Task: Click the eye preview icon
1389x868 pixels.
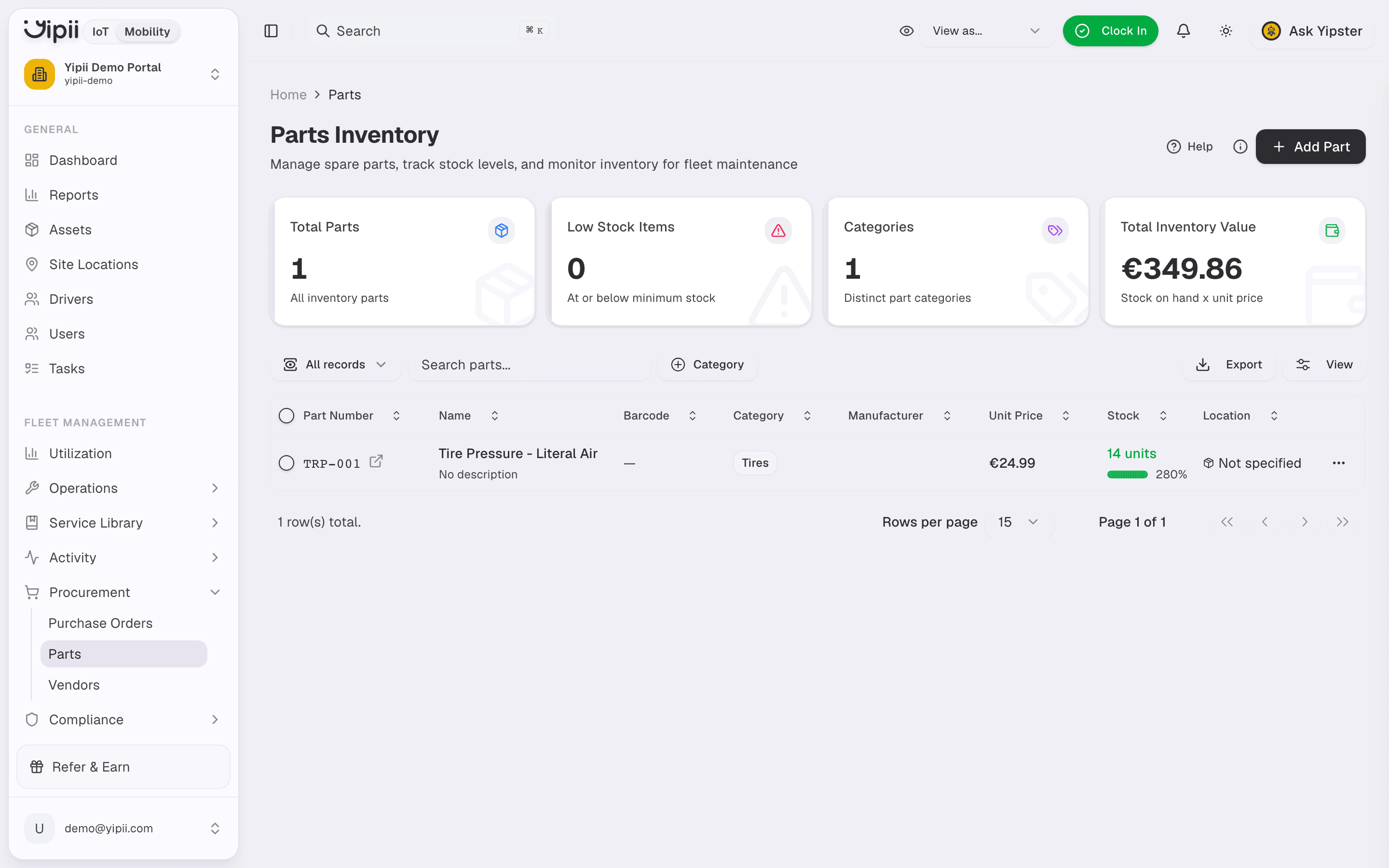Action: pos(906,31)
